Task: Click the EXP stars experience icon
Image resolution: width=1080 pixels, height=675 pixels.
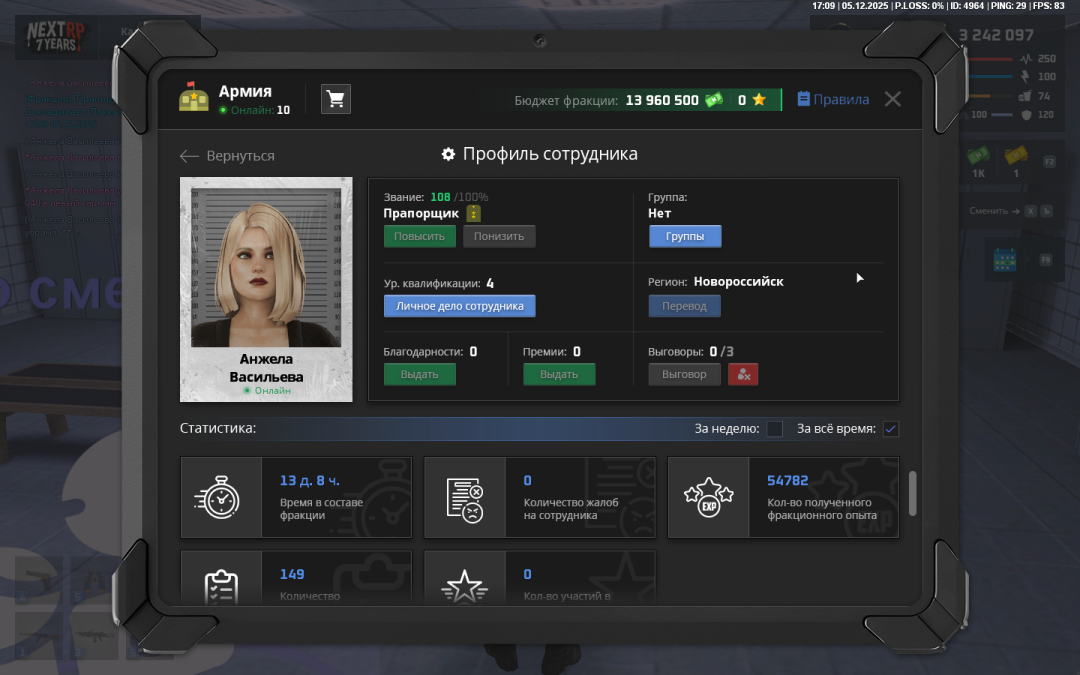Action: pos(708,498)
